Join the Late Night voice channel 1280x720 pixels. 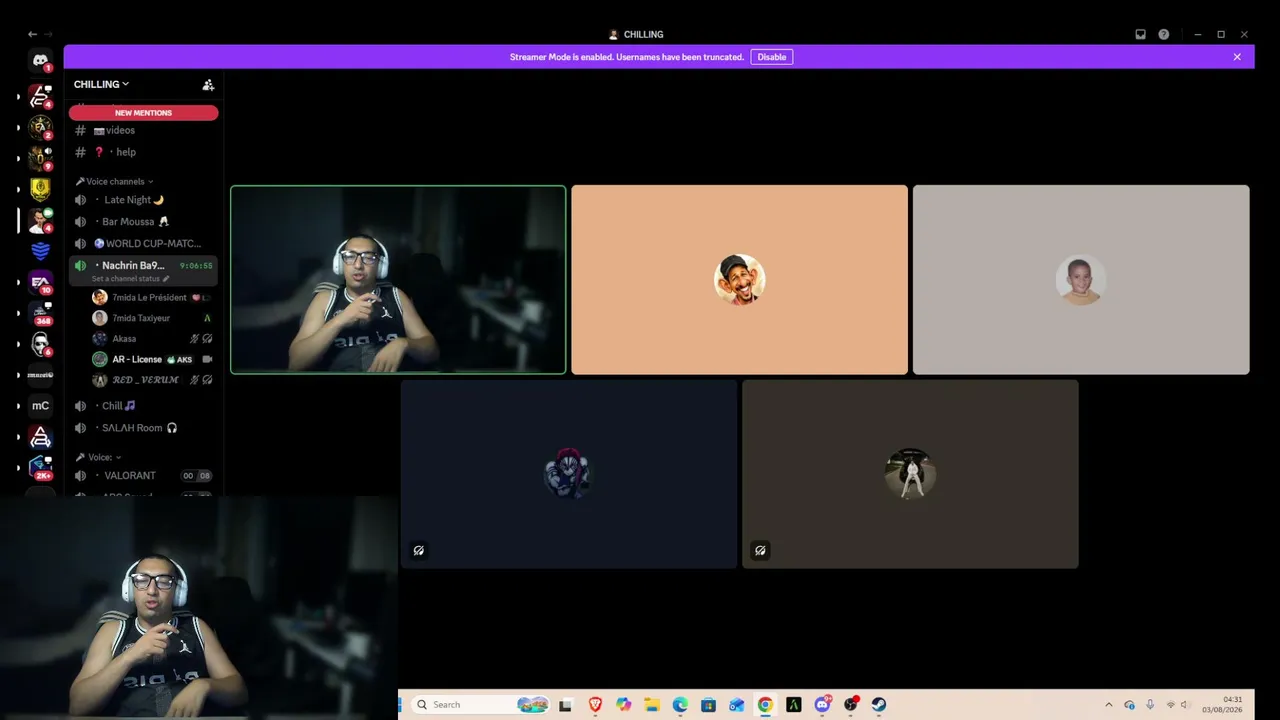[143, 200]
